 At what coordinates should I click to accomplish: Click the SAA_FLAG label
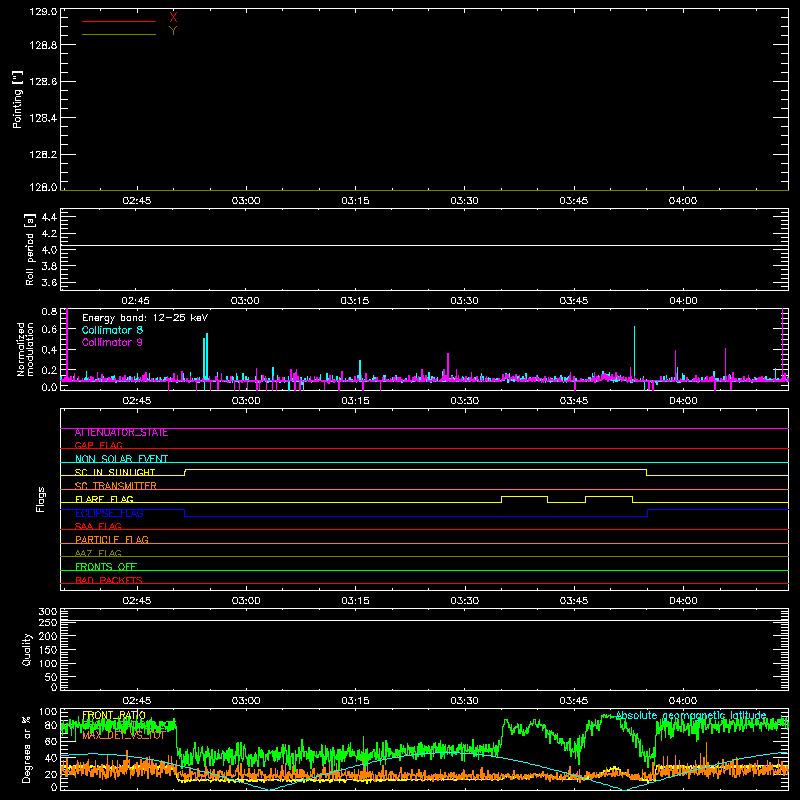[x=98, y=526]
